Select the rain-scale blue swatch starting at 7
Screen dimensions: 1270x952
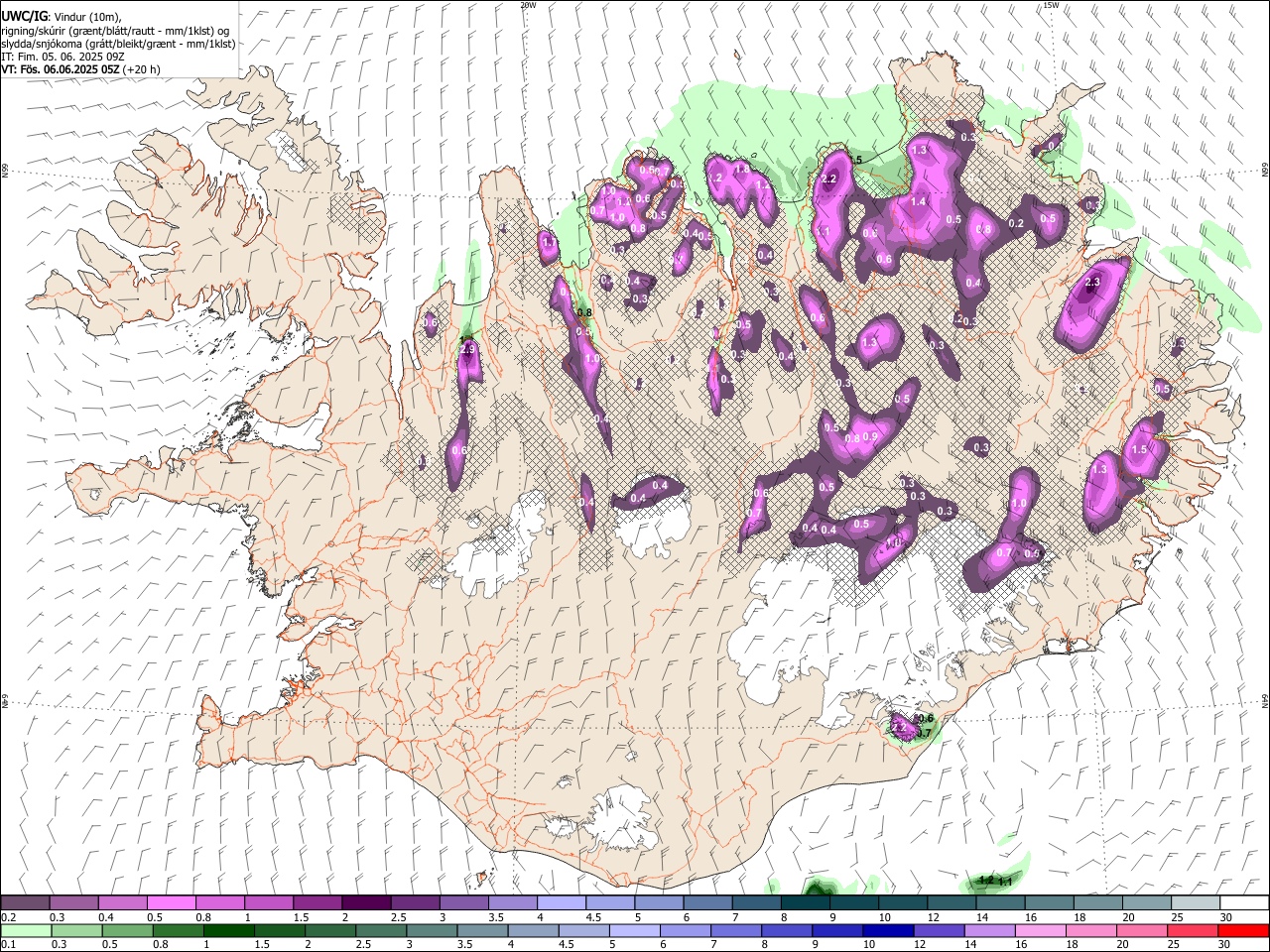coord(734,931)
